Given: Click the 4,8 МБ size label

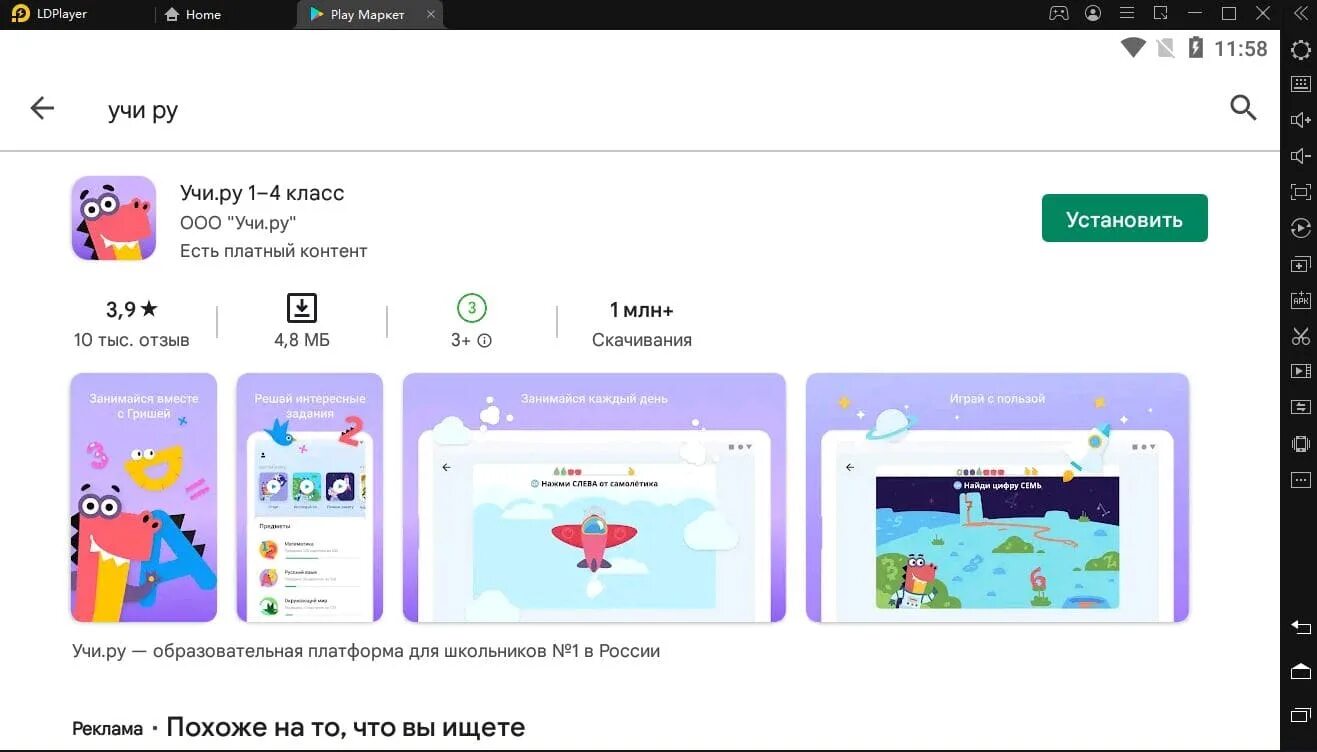Looking at the screenshot, I should pos(302,340).
